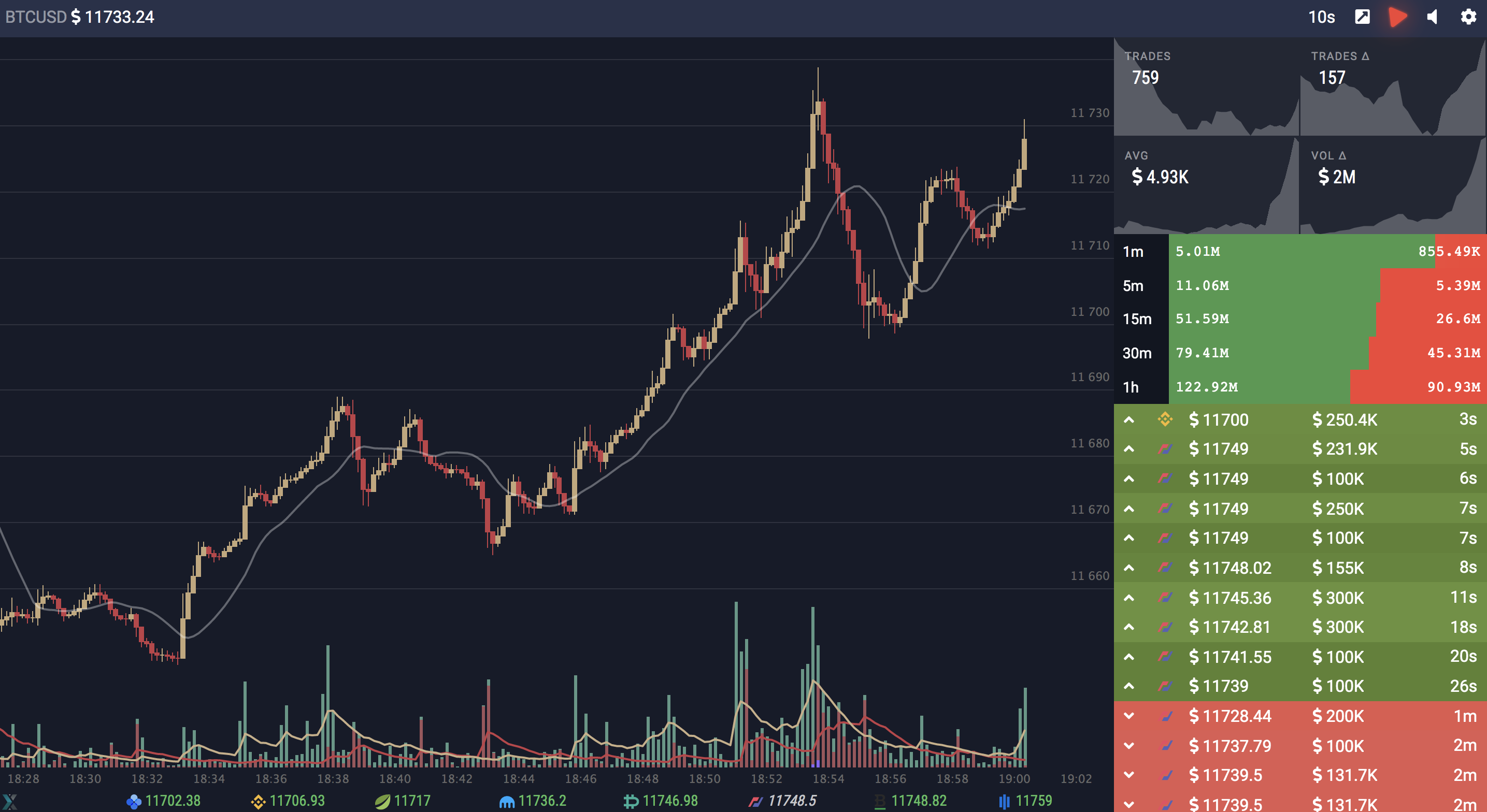This screenshot has width=1487, height=812.
Task: Select the 1m volume stats row label
Action: click(x=1133, y=252)
